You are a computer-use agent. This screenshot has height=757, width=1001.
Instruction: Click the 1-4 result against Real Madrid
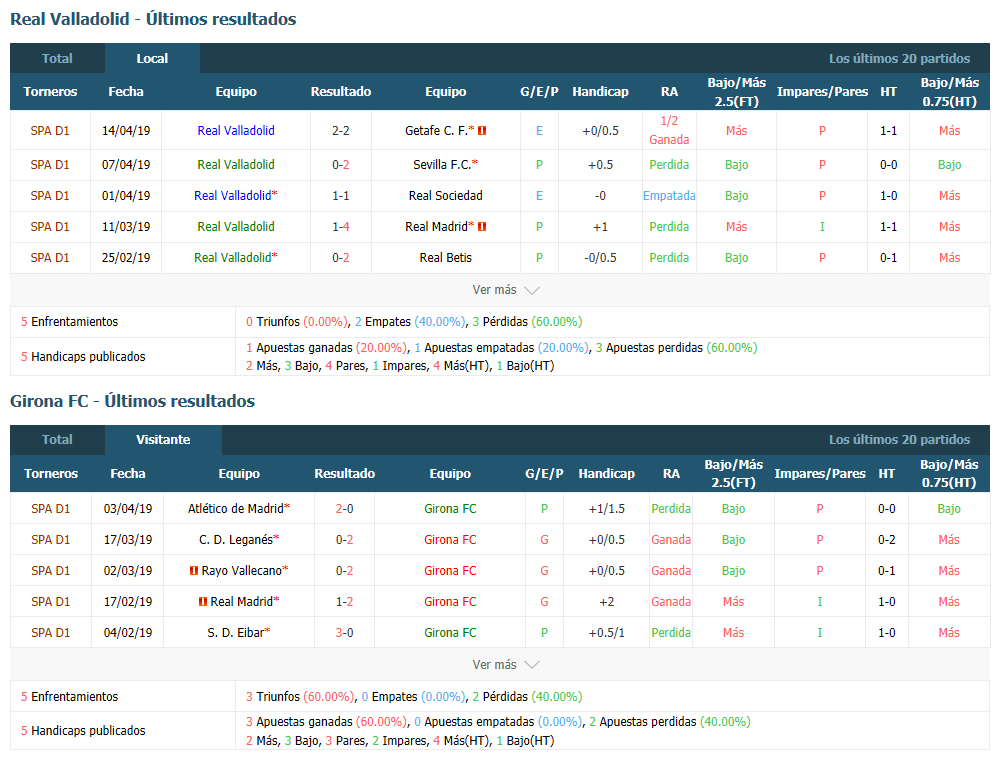click(x=341, y=227)
